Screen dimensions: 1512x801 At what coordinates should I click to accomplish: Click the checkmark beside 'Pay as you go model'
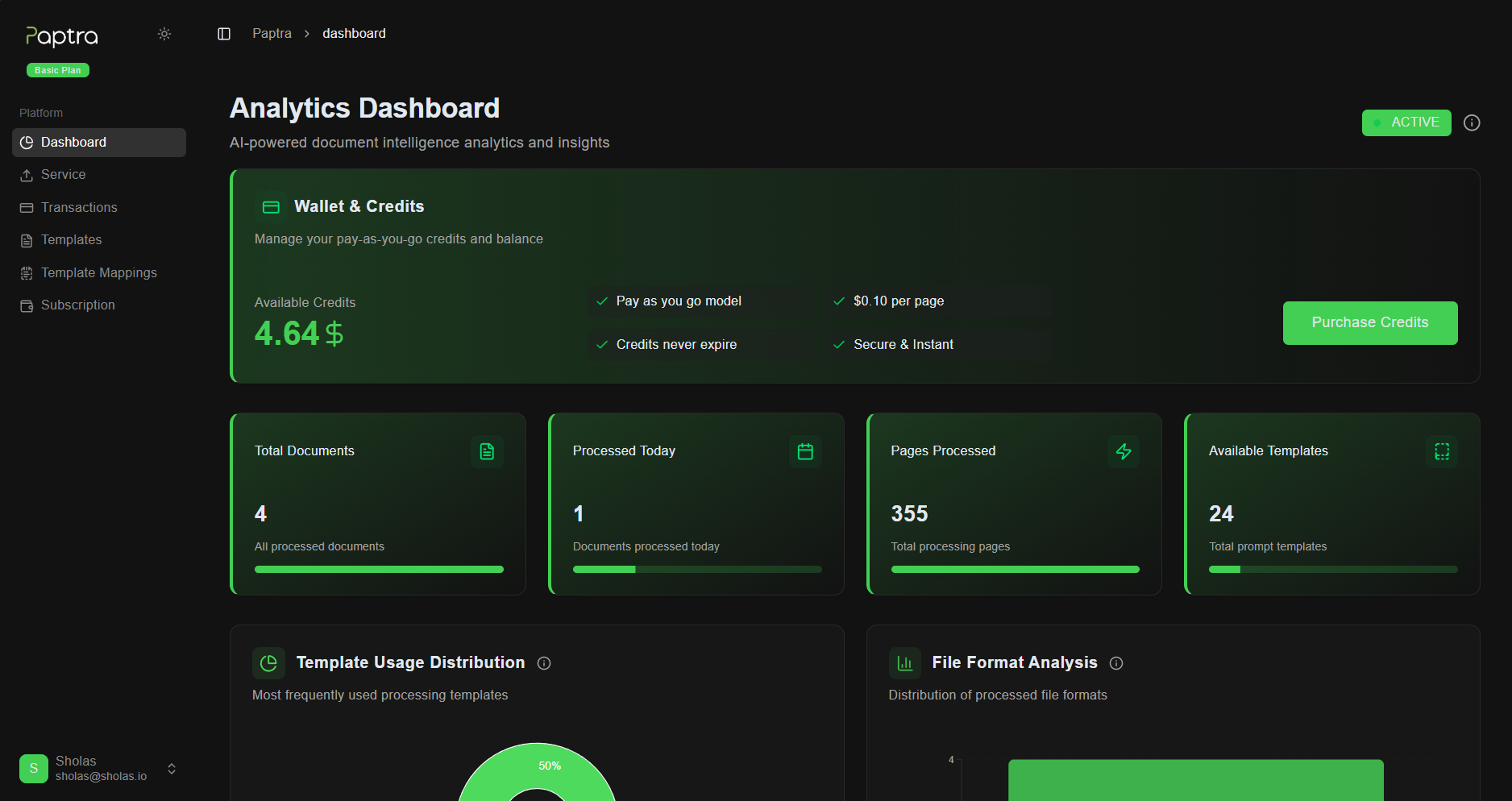601,301
